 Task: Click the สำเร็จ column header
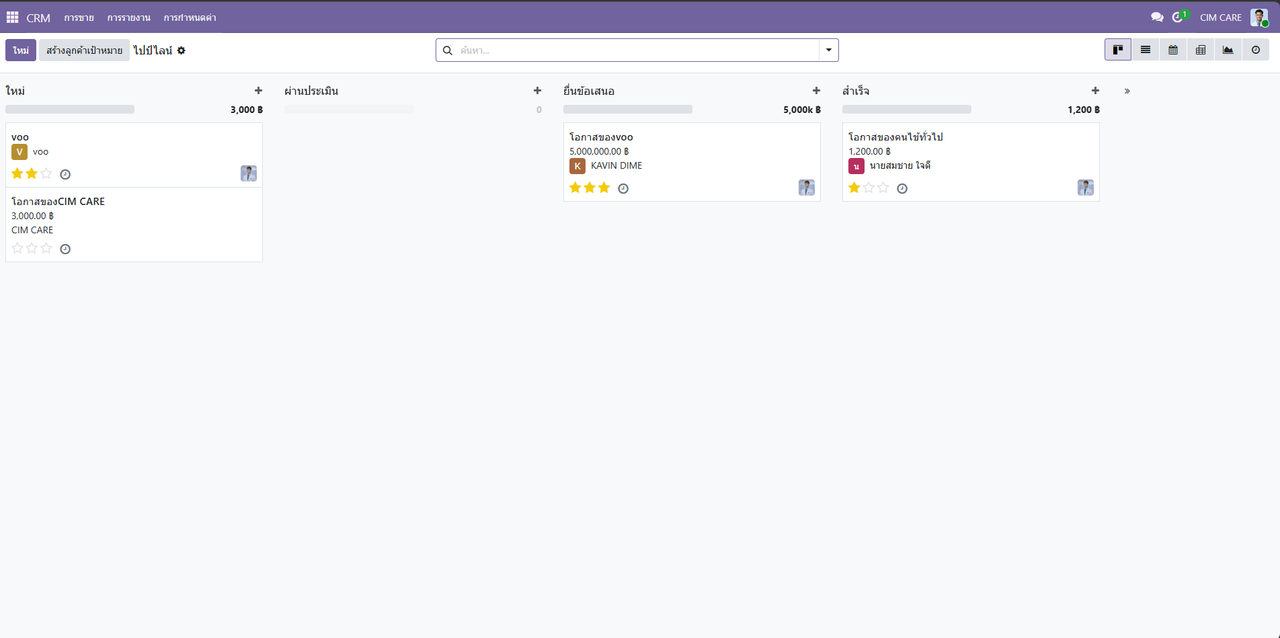(x=856, y=91)
